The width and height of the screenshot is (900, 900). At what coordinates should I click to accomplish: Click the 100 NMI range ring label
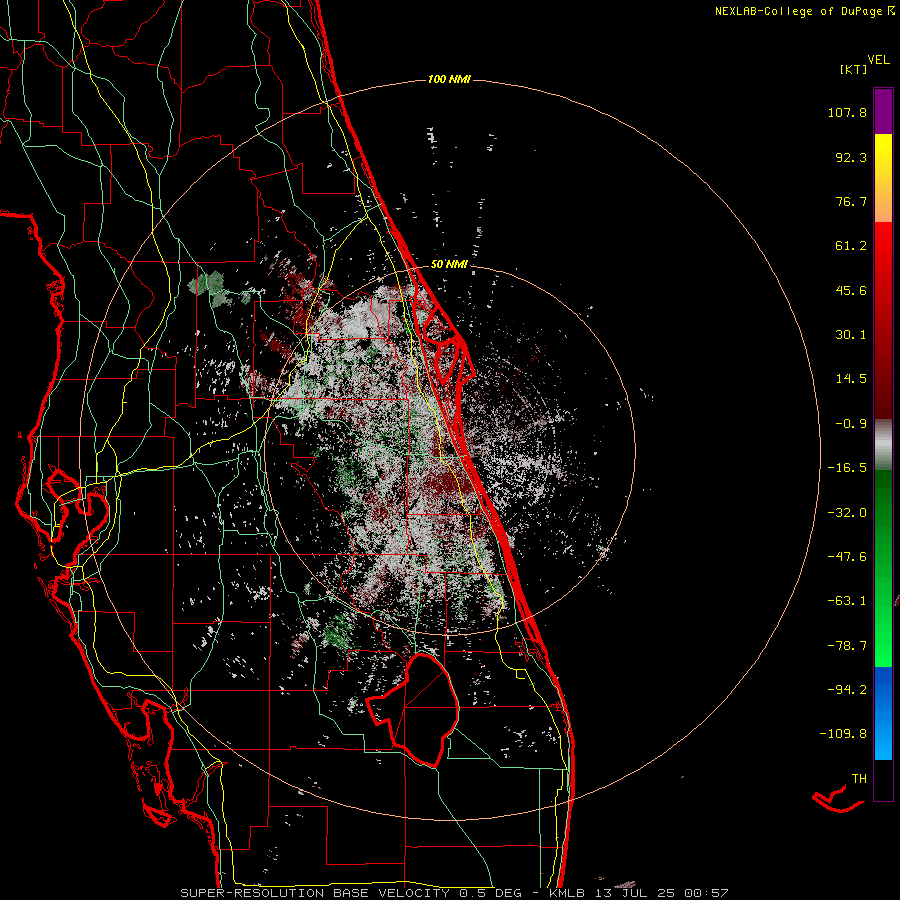pos(449,79)
